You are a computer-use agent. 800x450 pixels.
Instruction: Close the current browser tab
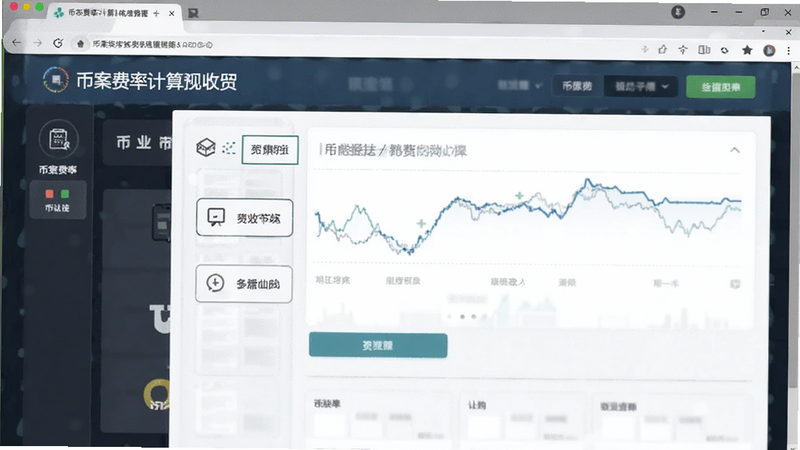(x=171, y=13)
